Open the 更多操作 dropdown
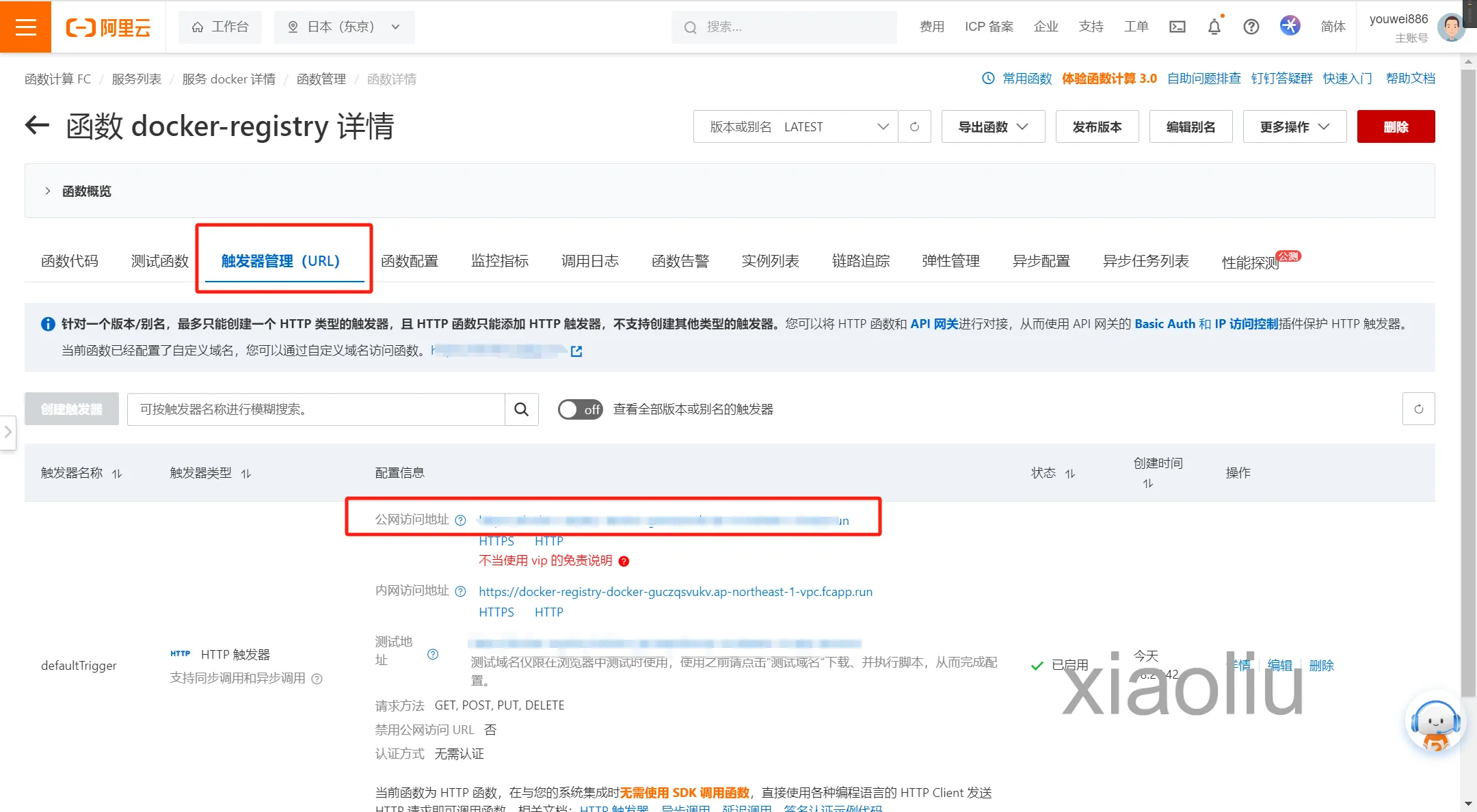1477x812 pixels. 1294,126
